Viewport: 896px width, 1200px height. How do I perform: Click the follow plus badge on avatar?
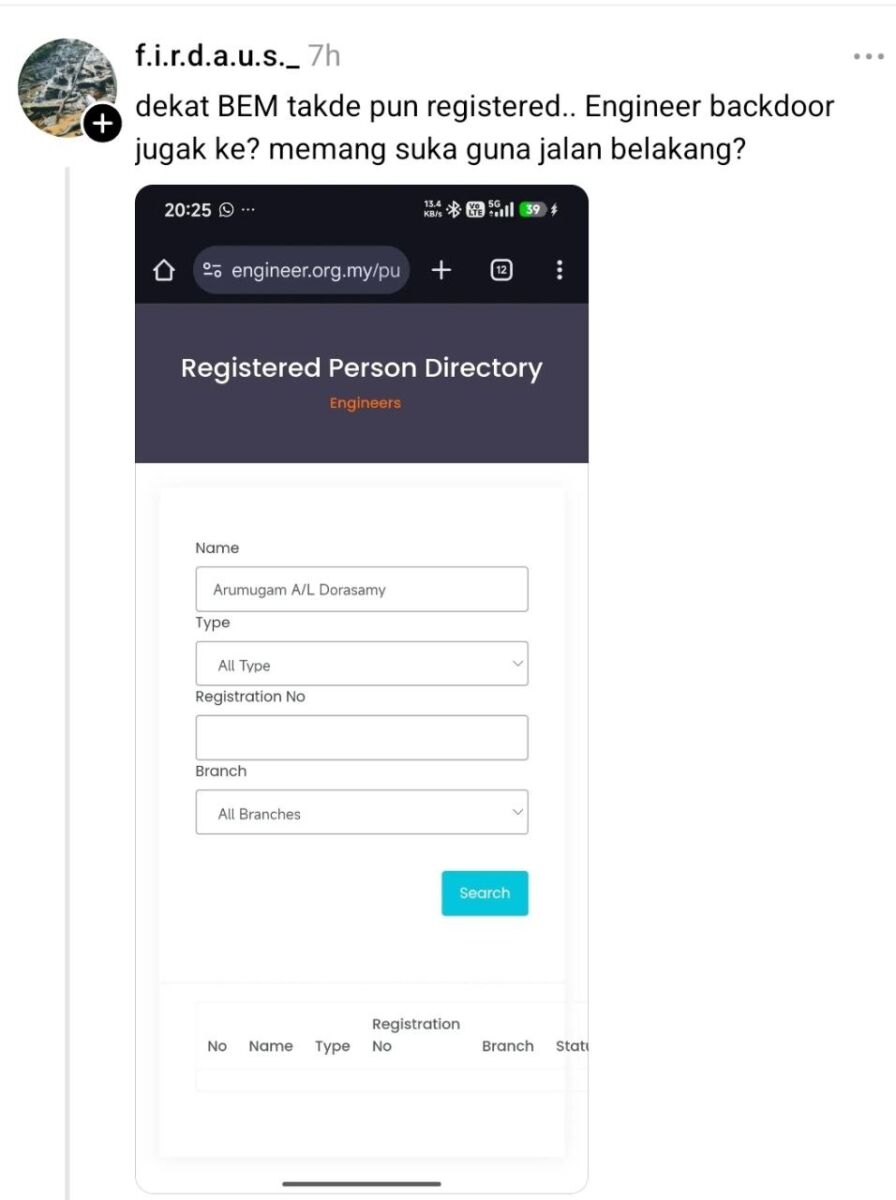click(102, 124)
